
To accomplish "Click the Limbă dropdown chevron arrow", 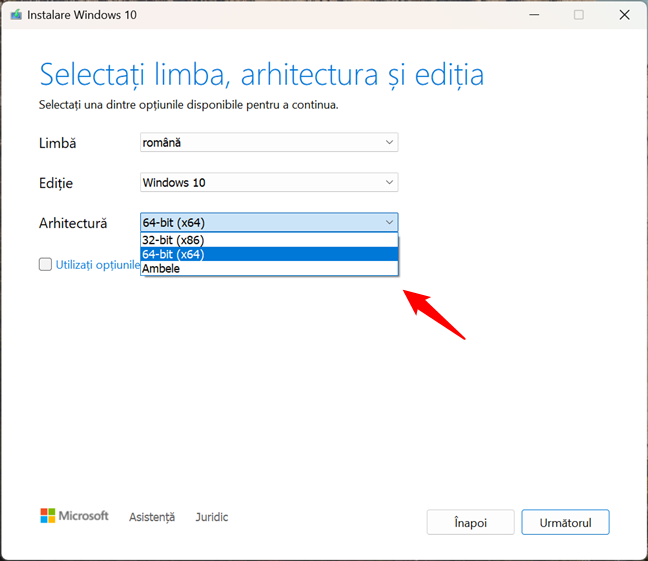I will click(x=389, y=143).
